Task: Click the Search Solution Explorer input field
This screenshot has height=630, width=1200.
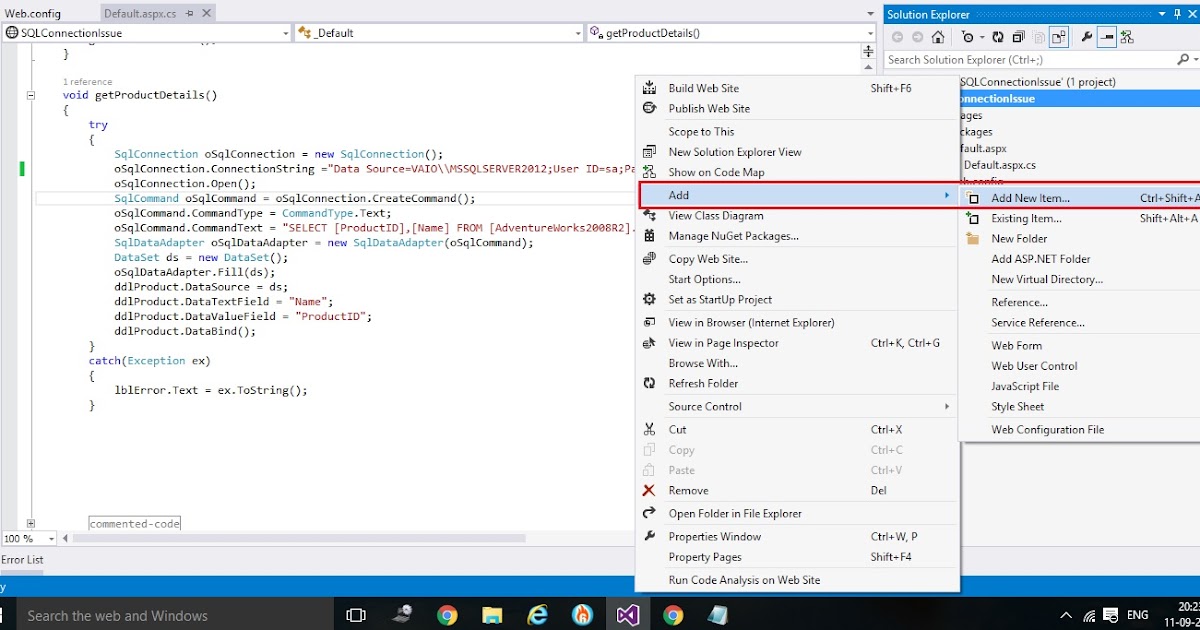Action: click(x=1020, y=59)
